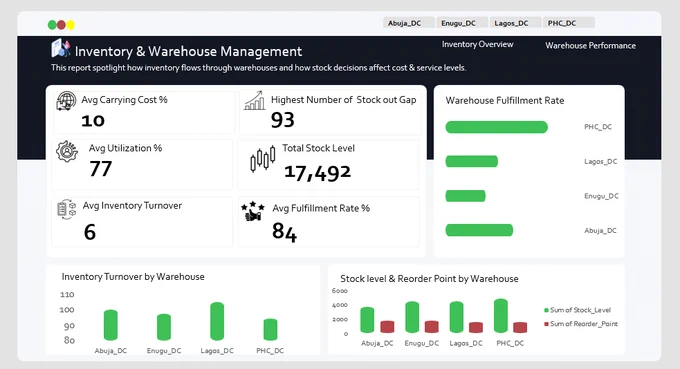Click Stock level & Reorder Point chart title
This screenshot has width=680, height=369.
click(429, 279)
